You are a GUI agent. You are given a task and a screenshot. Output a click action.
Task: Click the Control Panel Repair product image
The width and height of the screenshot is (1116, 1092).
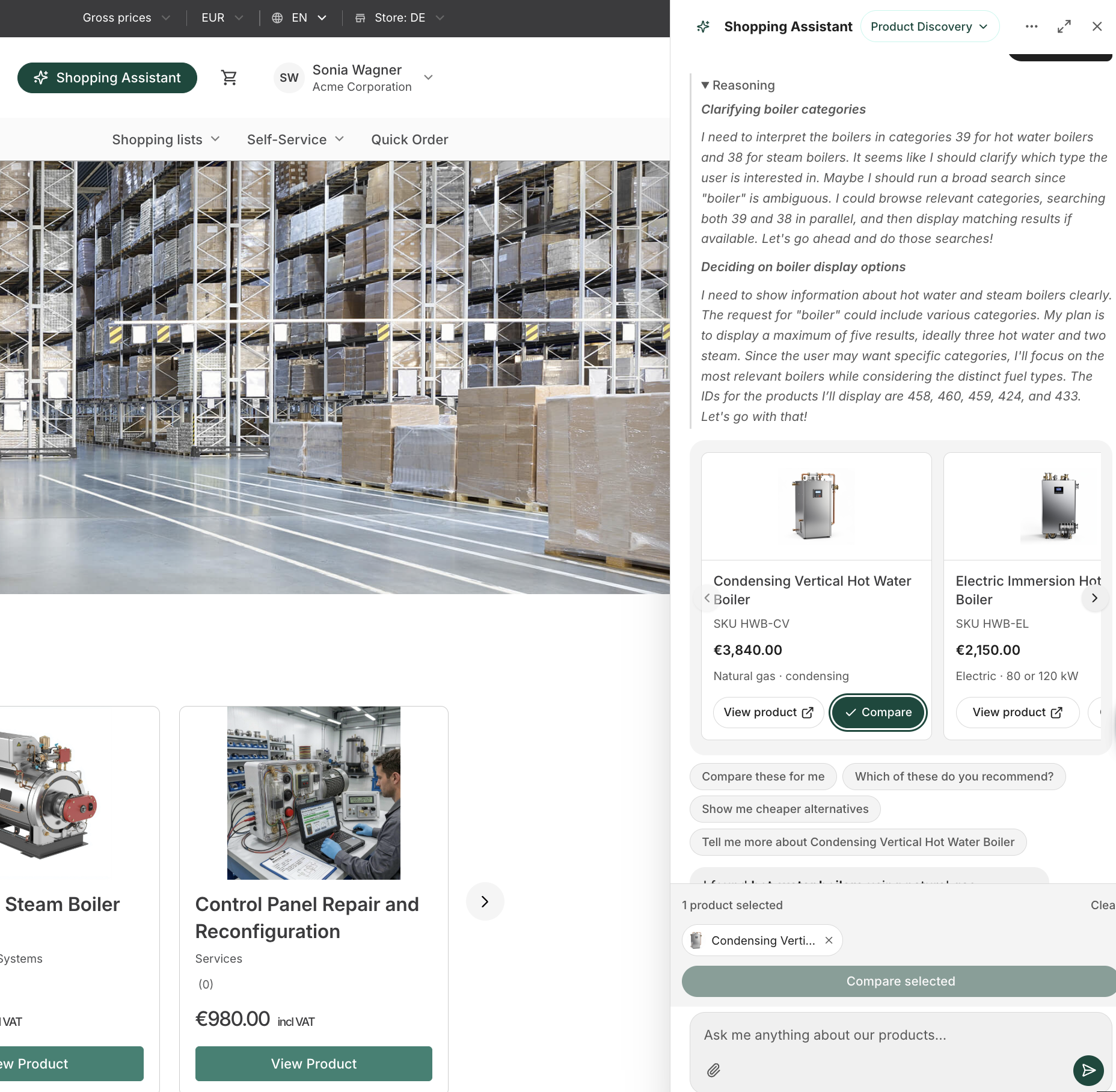pos(314,793)
